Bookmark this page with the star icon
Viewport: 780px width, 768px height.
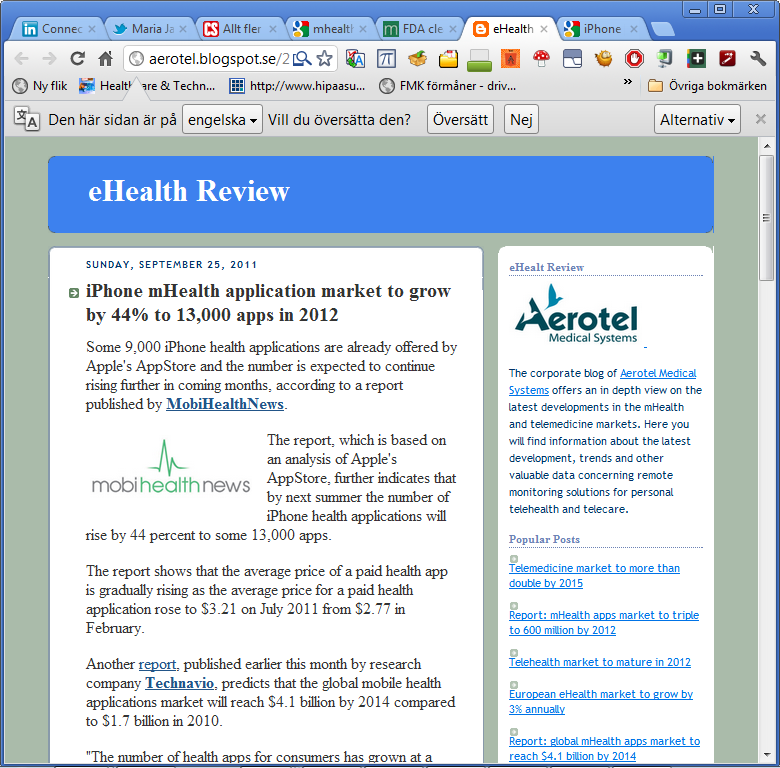(325, 59)
